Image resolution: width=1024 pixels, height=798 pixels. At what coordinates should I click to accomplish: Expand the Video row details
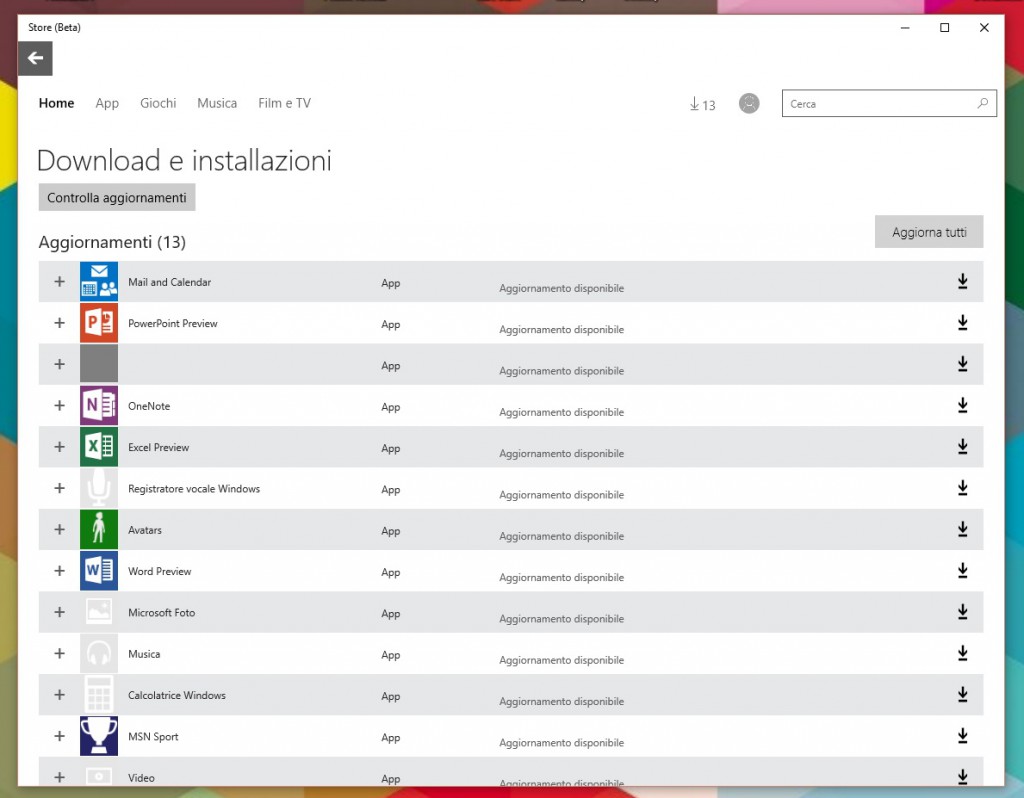(x=59, y=777)
